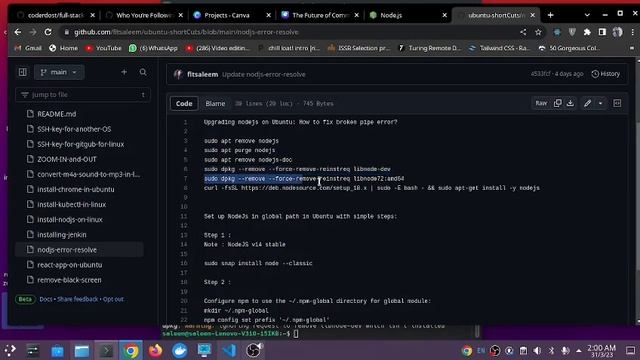Download the raw file icon

tap(570, 103)
